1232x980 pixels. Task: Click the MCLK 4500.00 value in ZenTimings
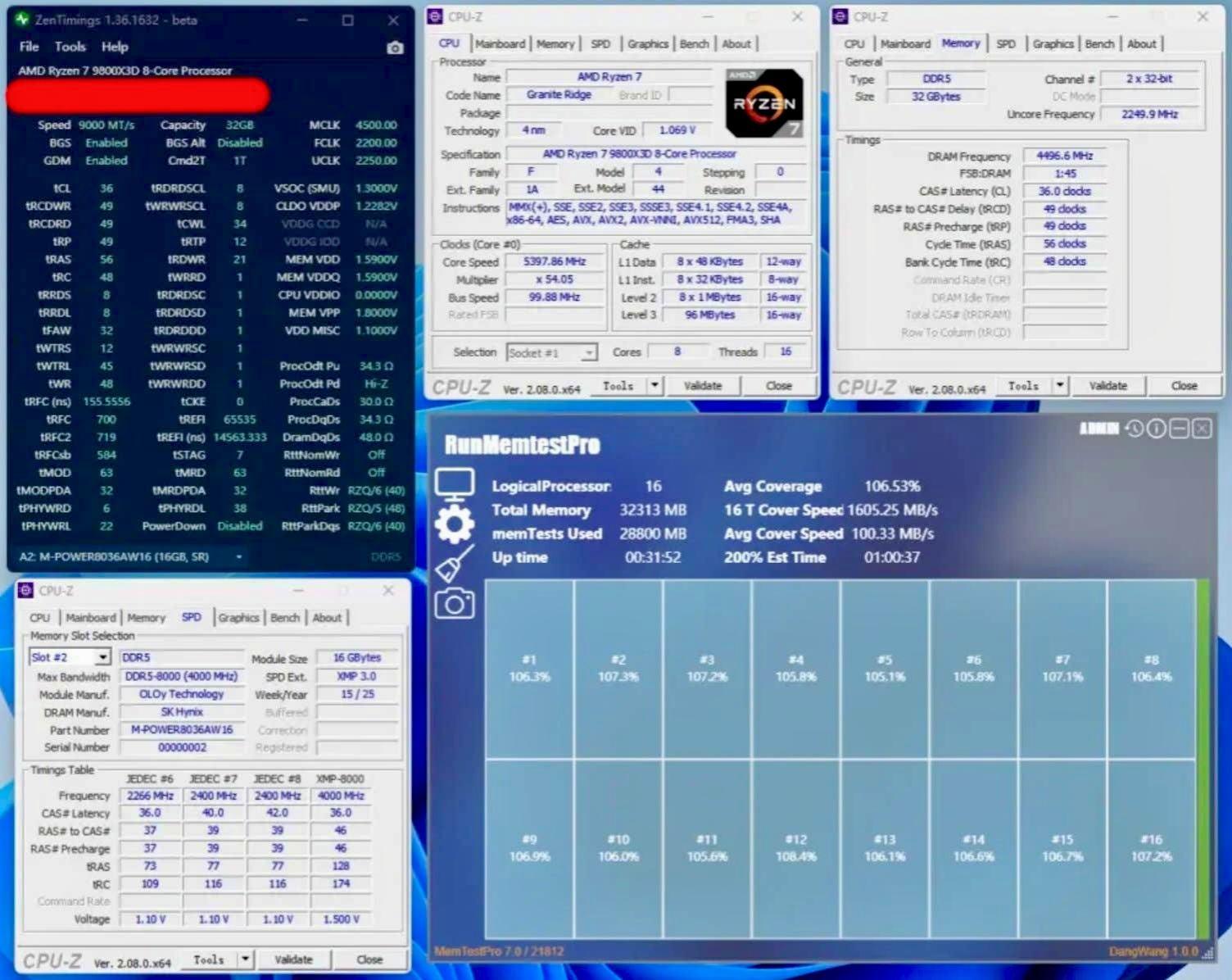click(376, 125)
